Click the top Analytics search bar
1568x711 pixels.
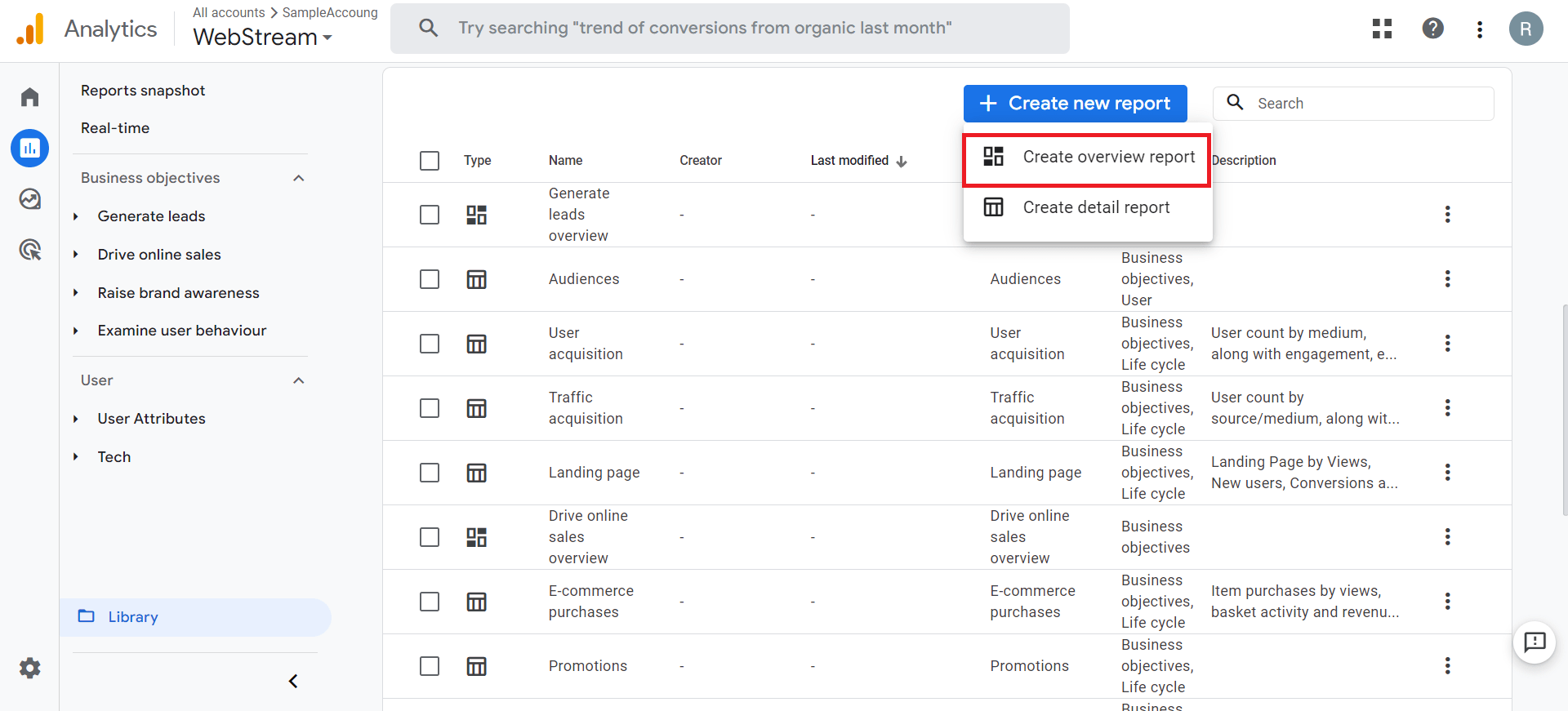tap(730, 29)
